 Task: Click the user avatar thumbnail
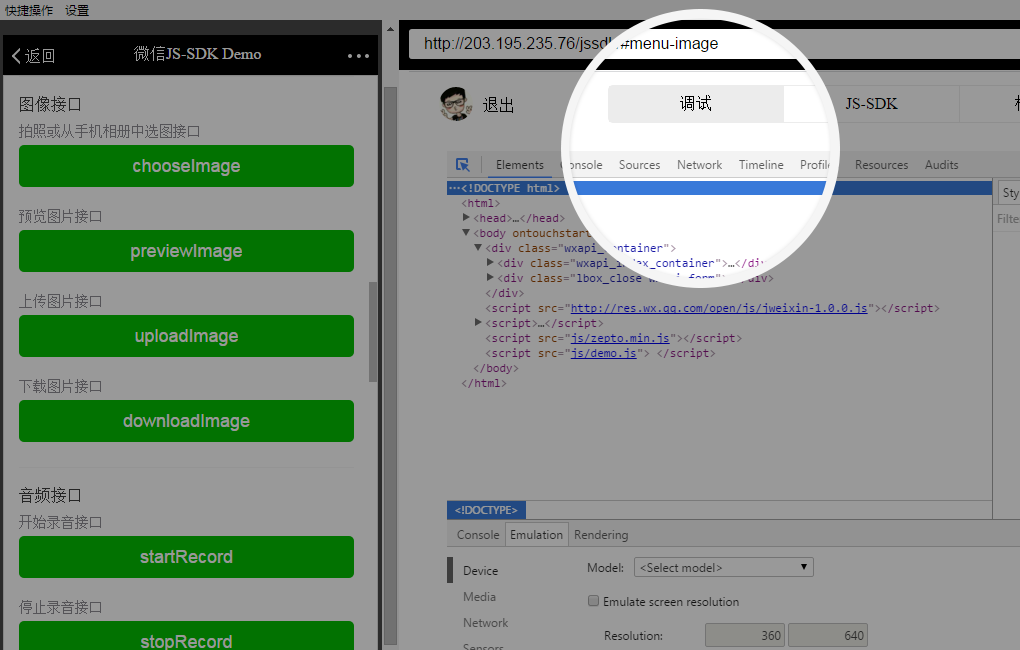(455, 103)
